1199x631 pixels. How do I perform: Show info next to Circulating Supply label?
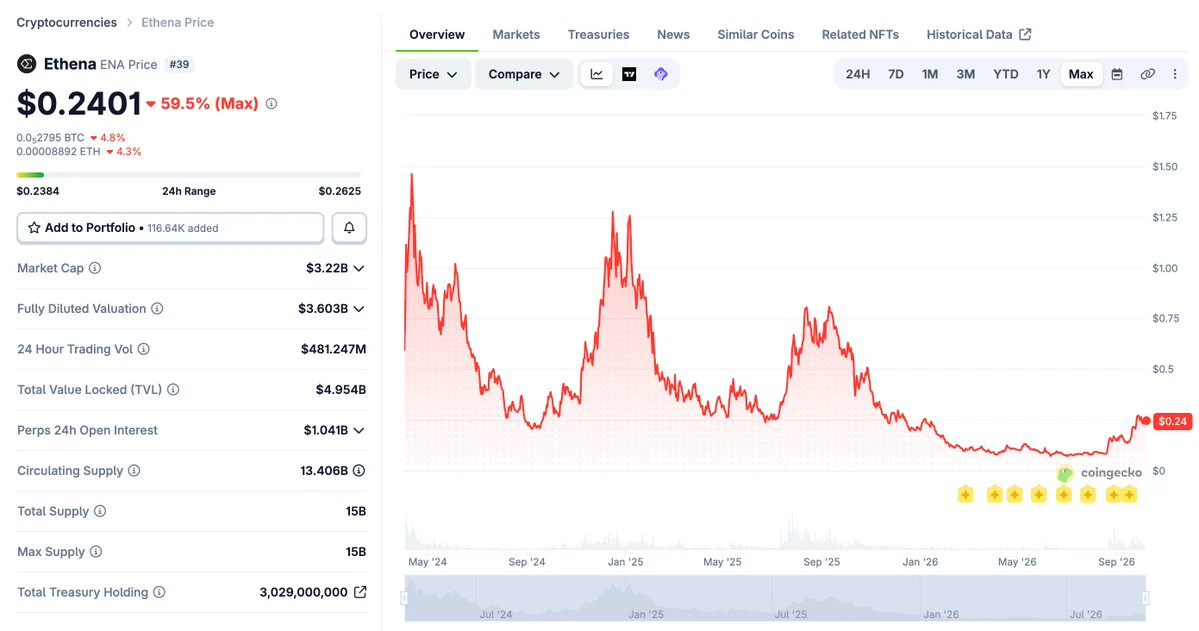click(134, 471)
